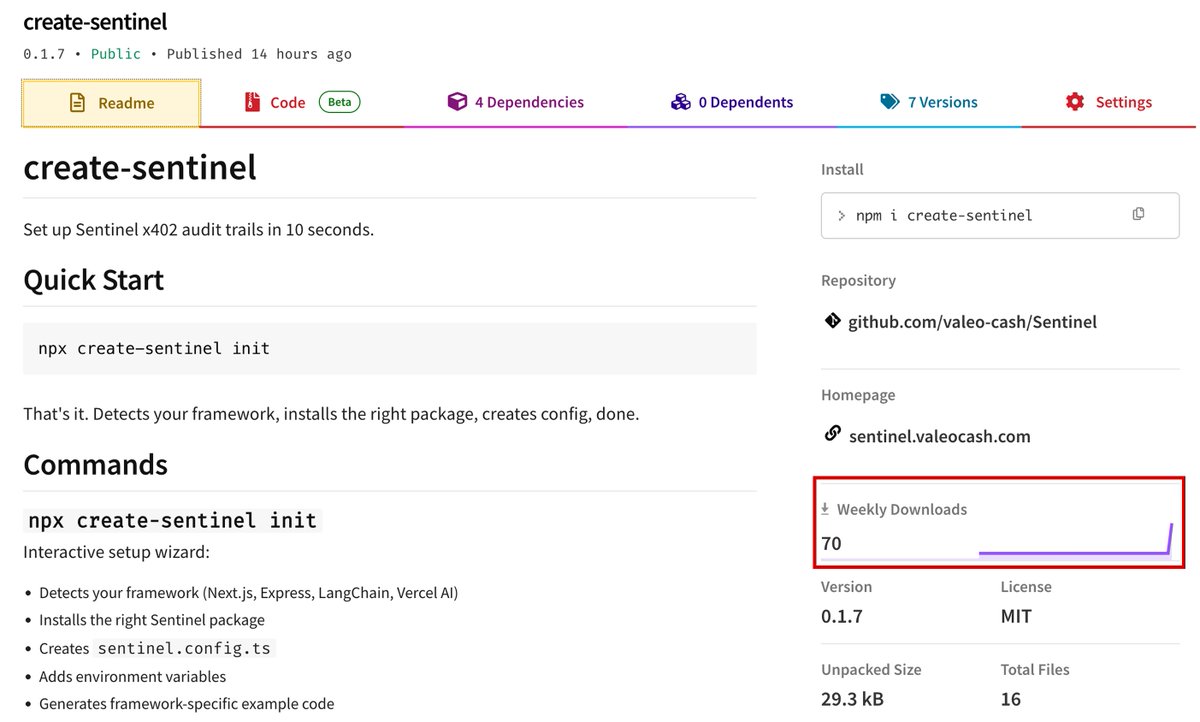The image size is (1200, 722).
Task: Click the 'Adds environment variables' bullet
Action: (x=132, y=676)
